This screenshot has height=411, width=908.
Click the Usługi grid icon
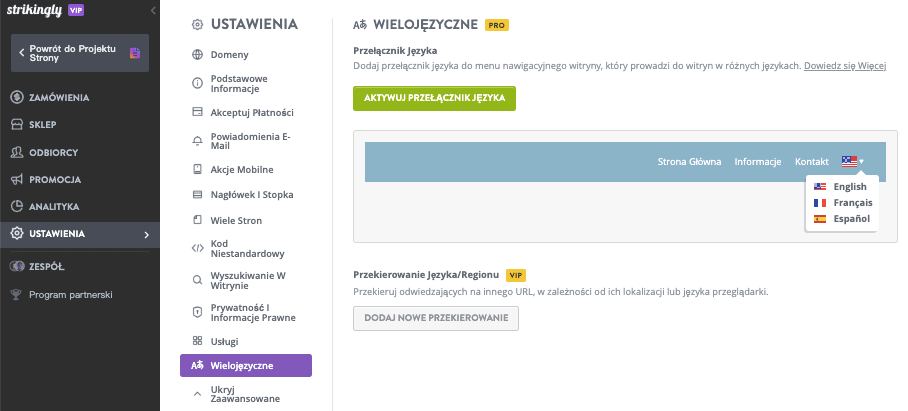click(x=197, y=341)
